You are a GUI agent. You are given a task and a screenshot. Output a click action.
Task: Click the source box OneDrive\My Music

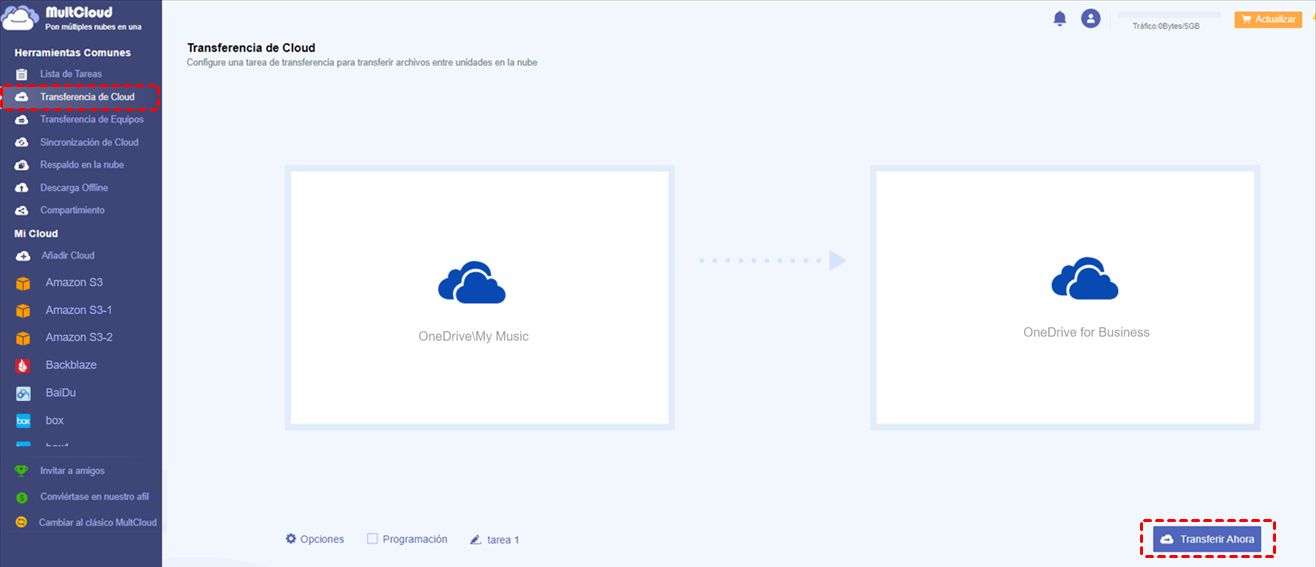pos(479,297)
